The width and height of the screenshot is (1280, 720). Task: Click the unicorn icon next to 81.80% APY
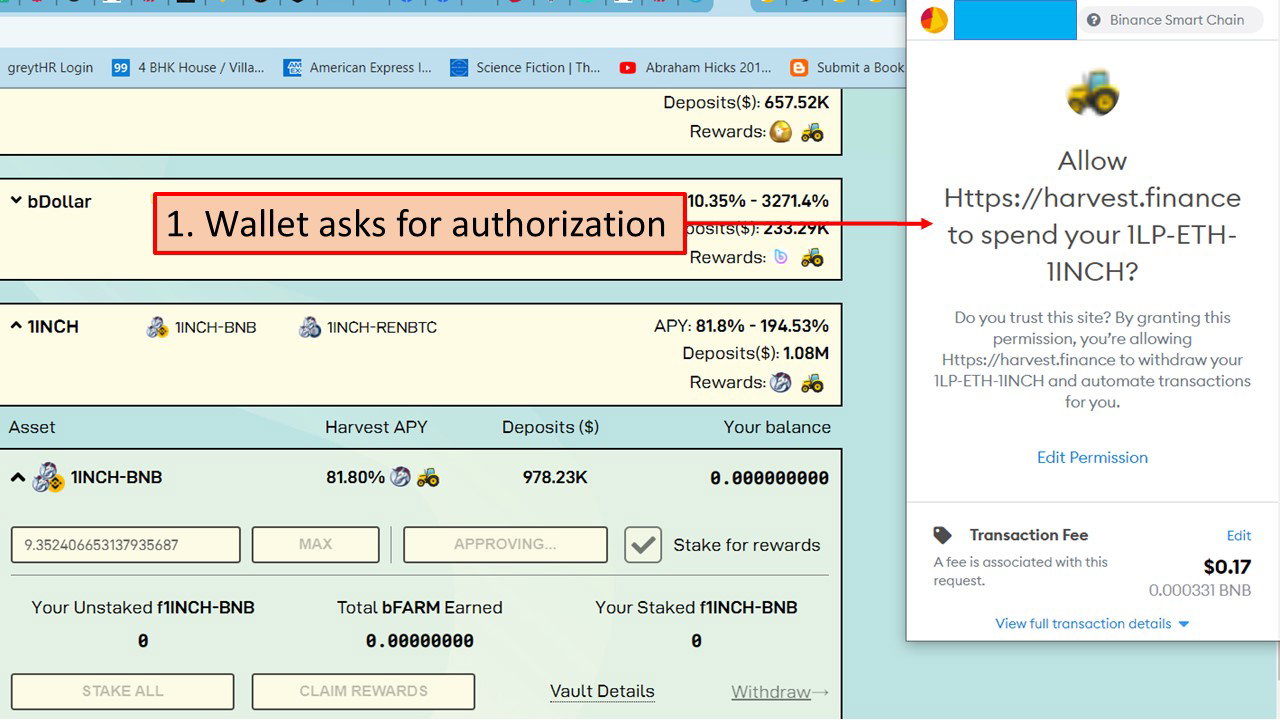[x=400, y=478]
